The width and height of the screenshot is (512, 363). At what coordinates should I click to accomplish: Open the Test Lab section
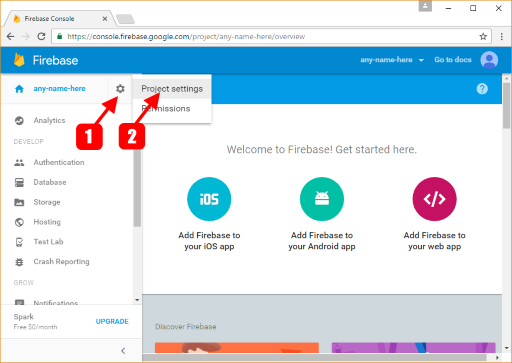(48, 242)
